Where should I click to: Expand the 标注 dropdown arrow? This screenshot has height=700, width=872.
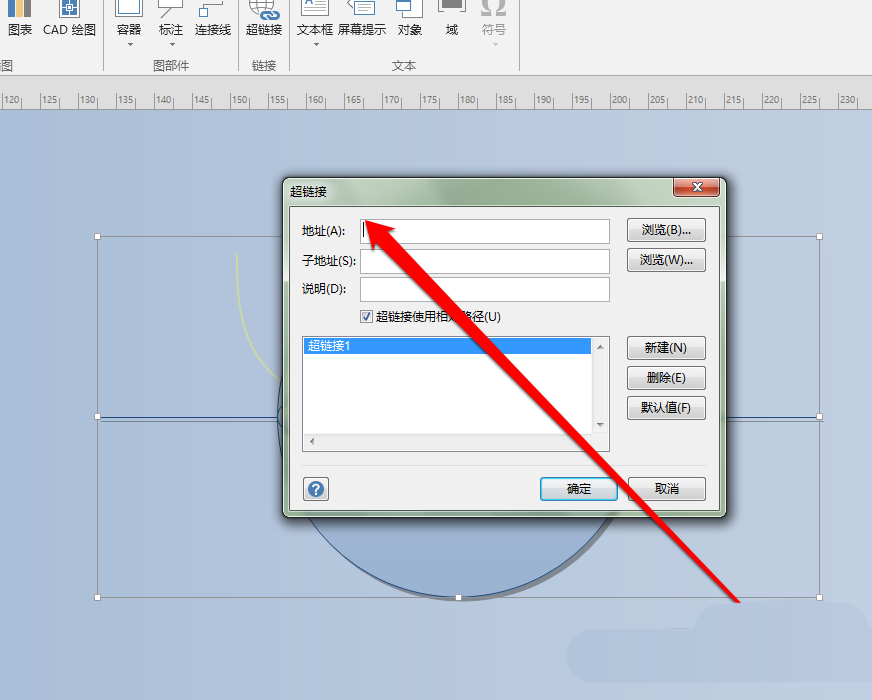[x=170, y=42]
